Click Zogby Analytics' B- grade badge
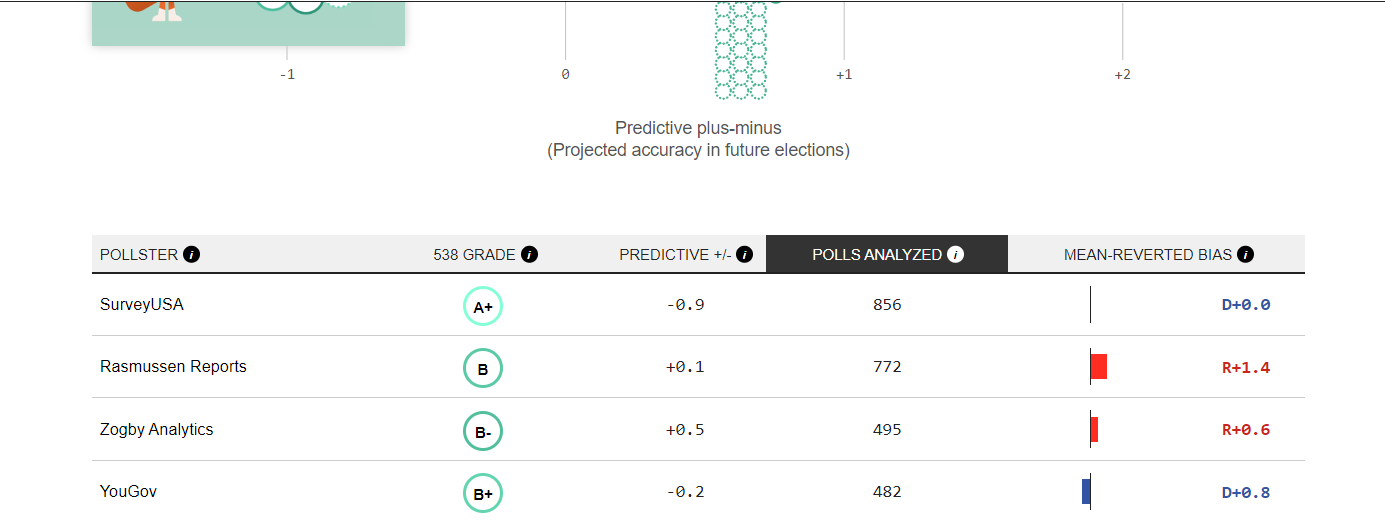The width and height of the screenshot is (1385, 521). pos(483,432)
